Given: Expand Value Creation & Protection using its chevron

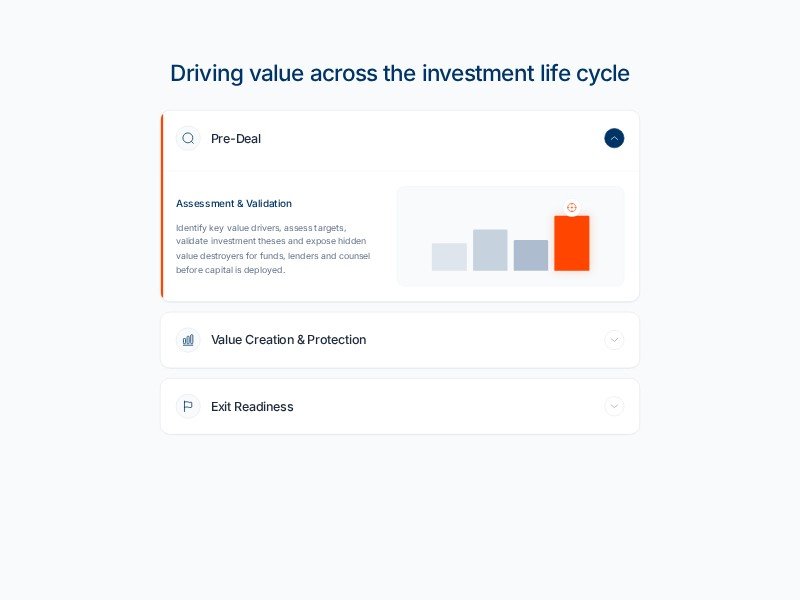Looking at the screenshot, I should pos(614,340).
